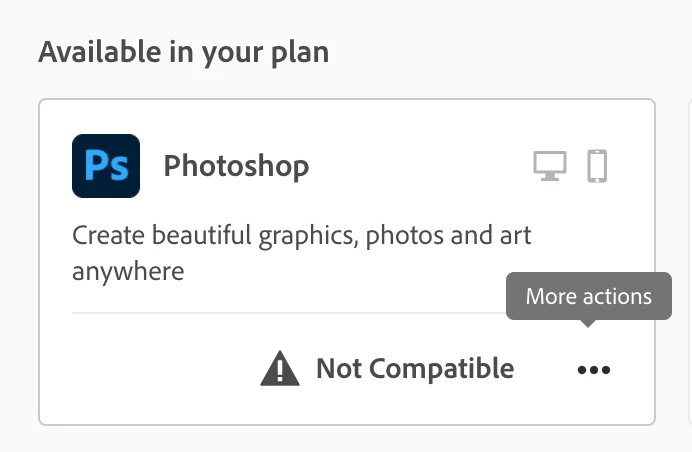Click the Photoshop Ps app icon

click(x=106, y=166)
